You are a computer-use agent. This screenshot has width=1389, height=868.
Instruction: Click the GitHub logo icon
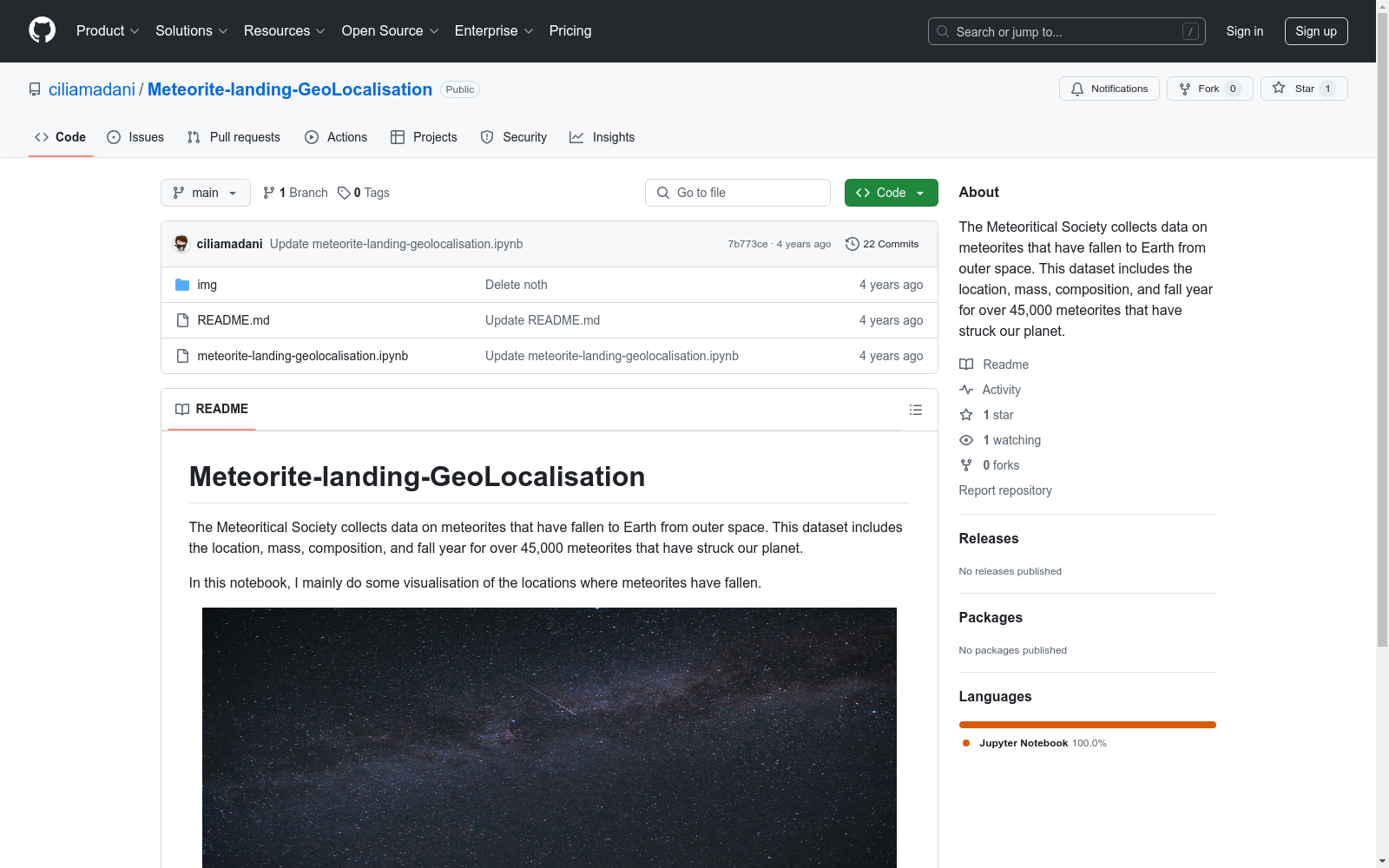pyautogui.click(x=42, y=30)
